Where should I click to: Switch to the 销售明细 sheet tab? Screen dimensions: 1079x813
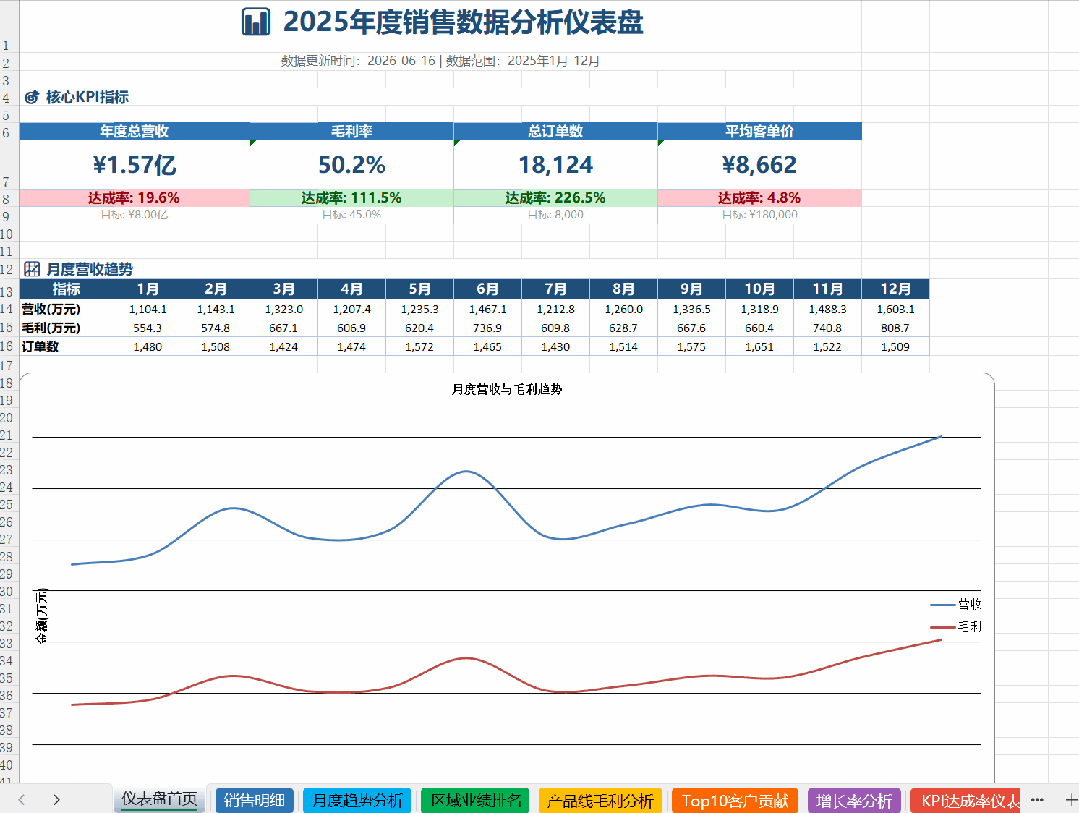[x=255, y=801]
